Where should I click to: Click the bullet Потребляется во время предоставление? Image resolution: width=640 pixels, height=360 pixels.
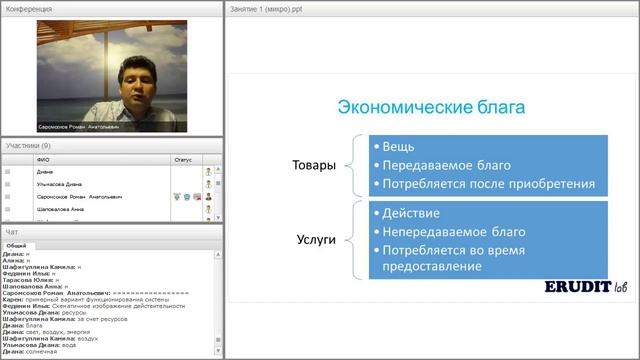pyautogui.click(x=453, y=258)
